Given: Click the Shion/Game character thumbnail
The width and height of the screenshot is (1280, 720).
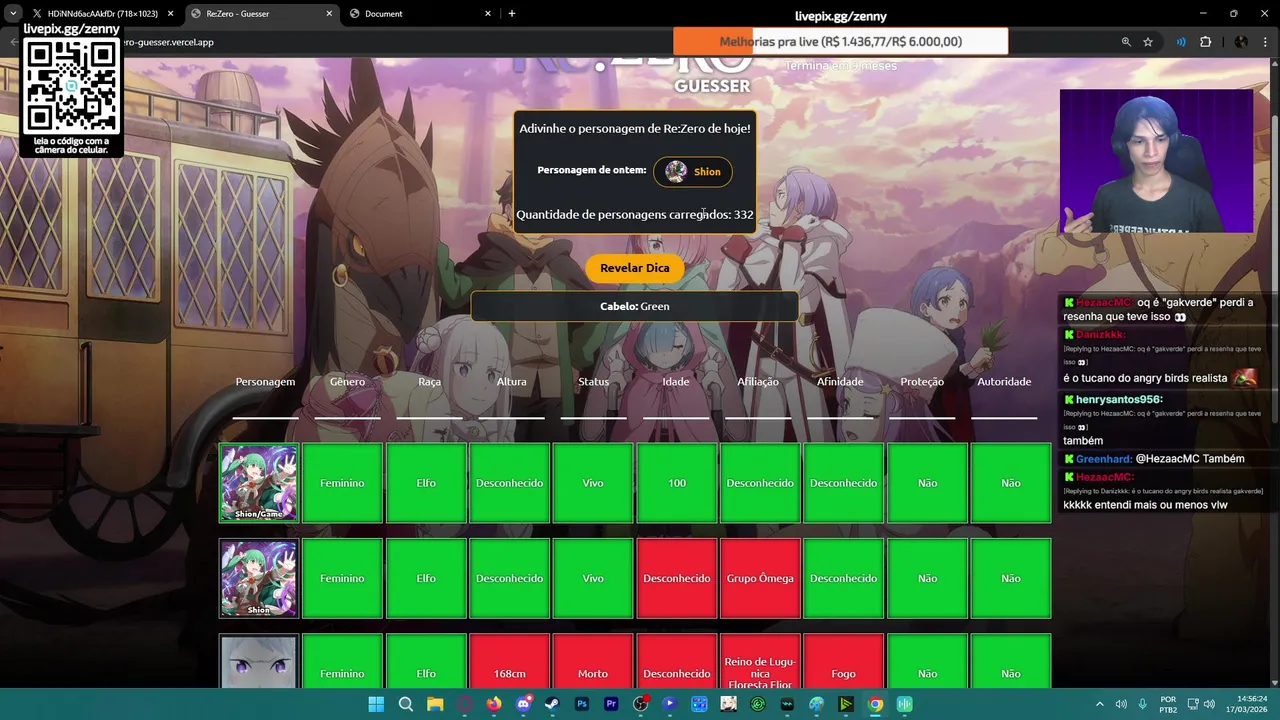Looking at the screenshot, I should click(259, 483).
